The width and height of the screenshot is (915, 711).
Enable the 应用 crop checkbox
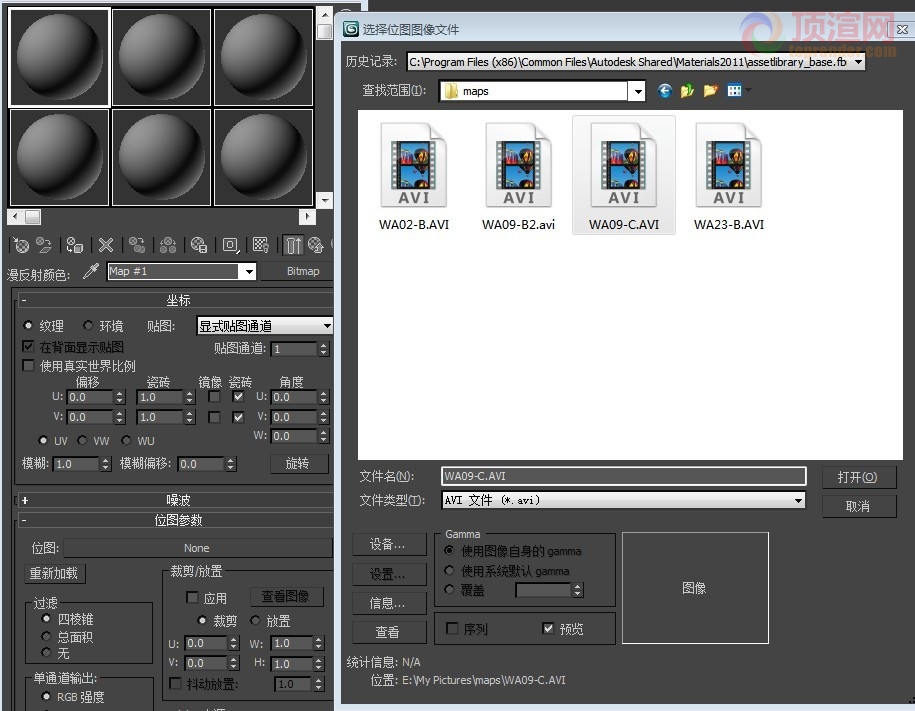coord(191,597)
